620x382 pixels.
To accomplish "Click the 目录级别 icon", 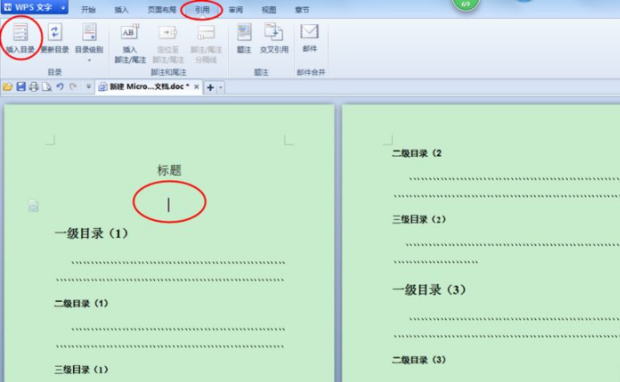I will point(89,32).
